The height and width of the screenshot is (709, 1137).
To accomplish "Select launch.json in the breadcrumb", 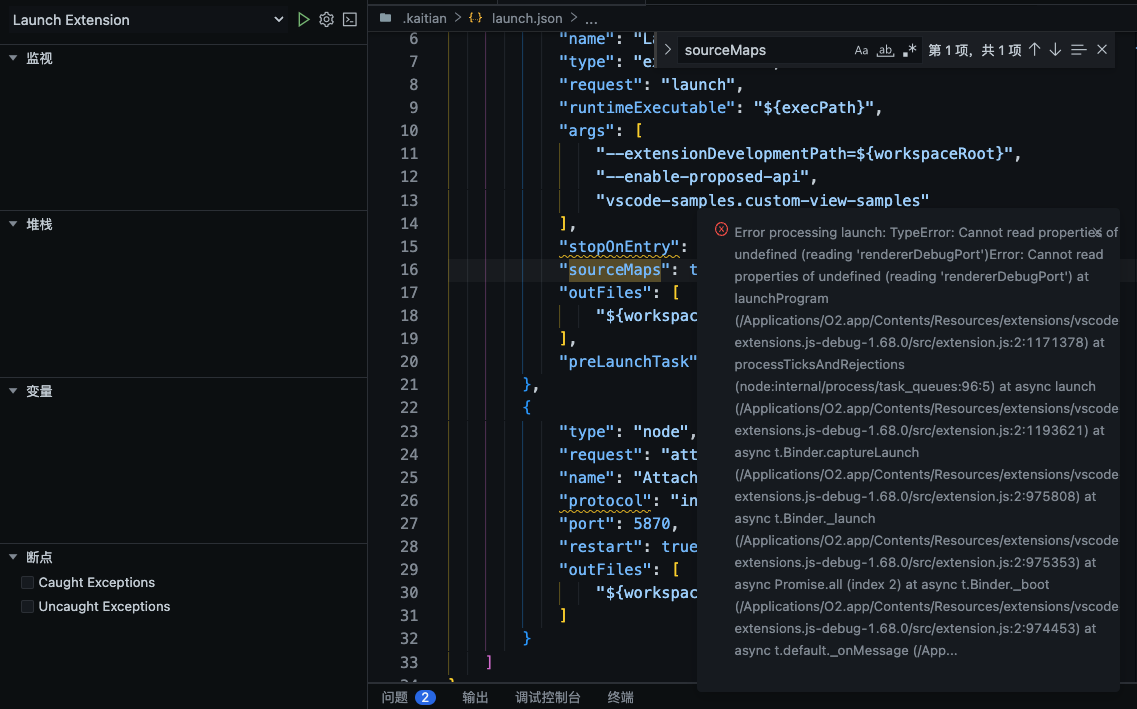I will click(x=527, y=17).
